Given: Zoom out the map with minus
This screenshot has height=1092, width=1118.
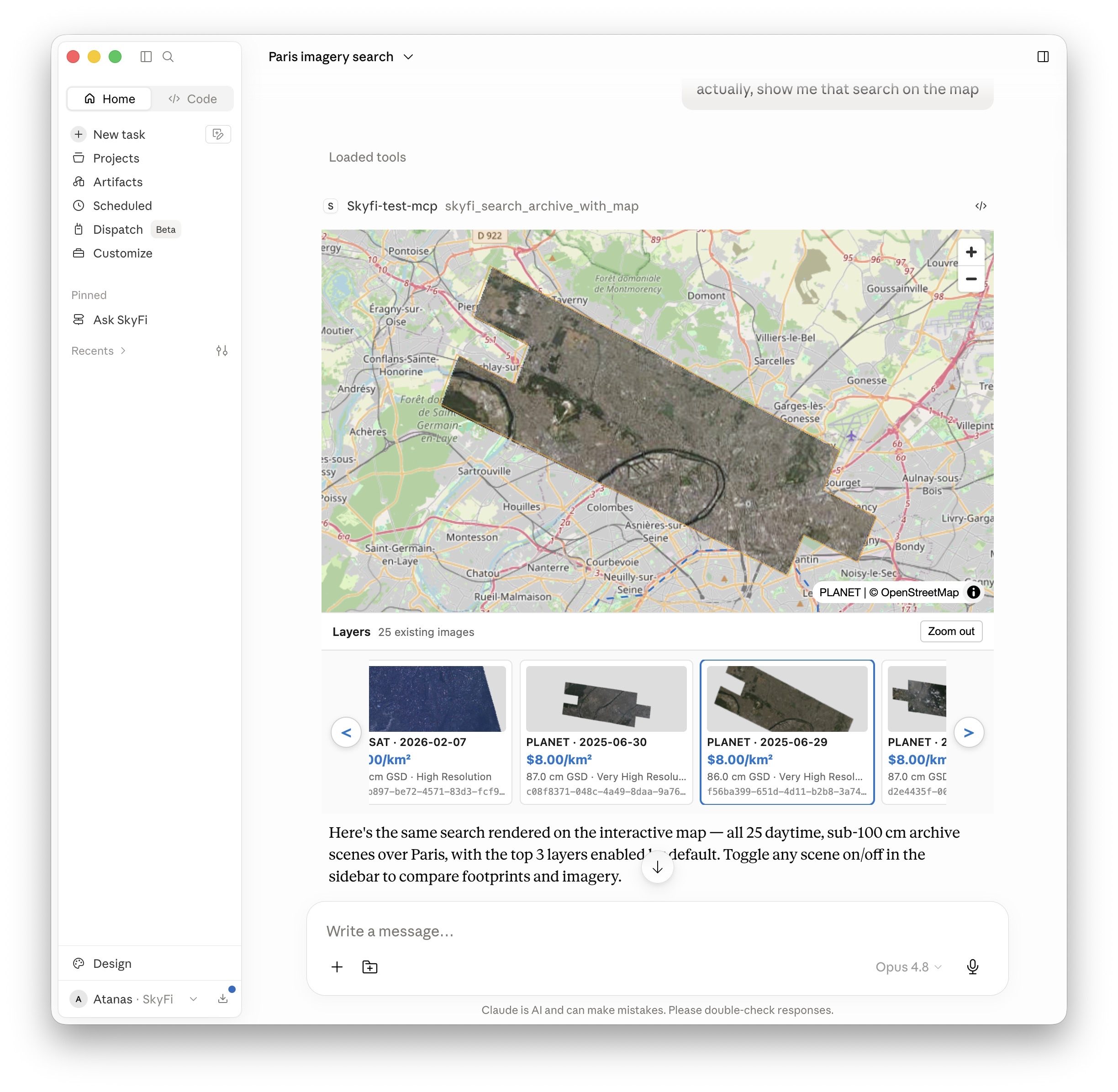Looking at the screenshot, I should (x=970, y=279).
